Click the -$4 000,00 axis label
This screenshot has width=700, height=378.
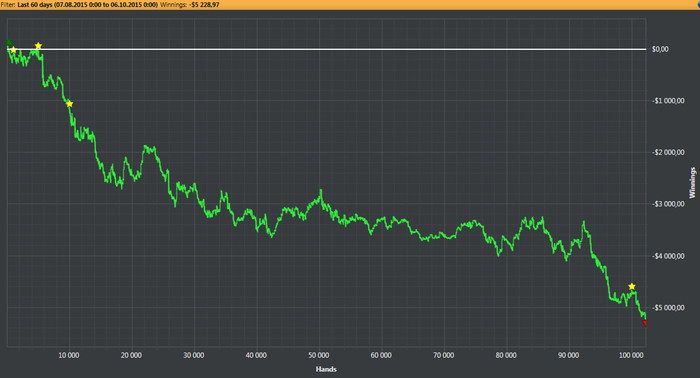coord(668,256)
